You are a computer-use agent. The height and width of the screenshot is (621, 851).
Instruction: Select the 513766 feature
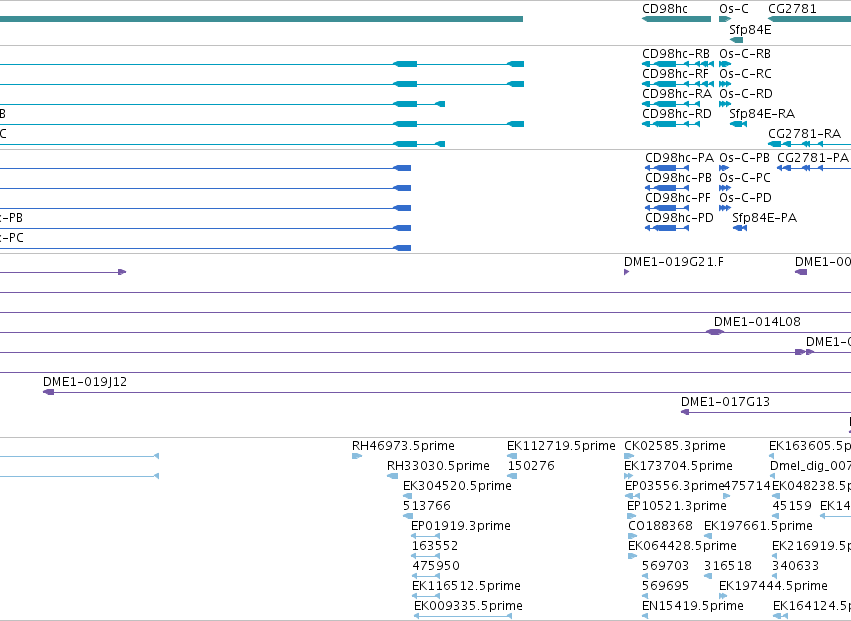(408, 516)
